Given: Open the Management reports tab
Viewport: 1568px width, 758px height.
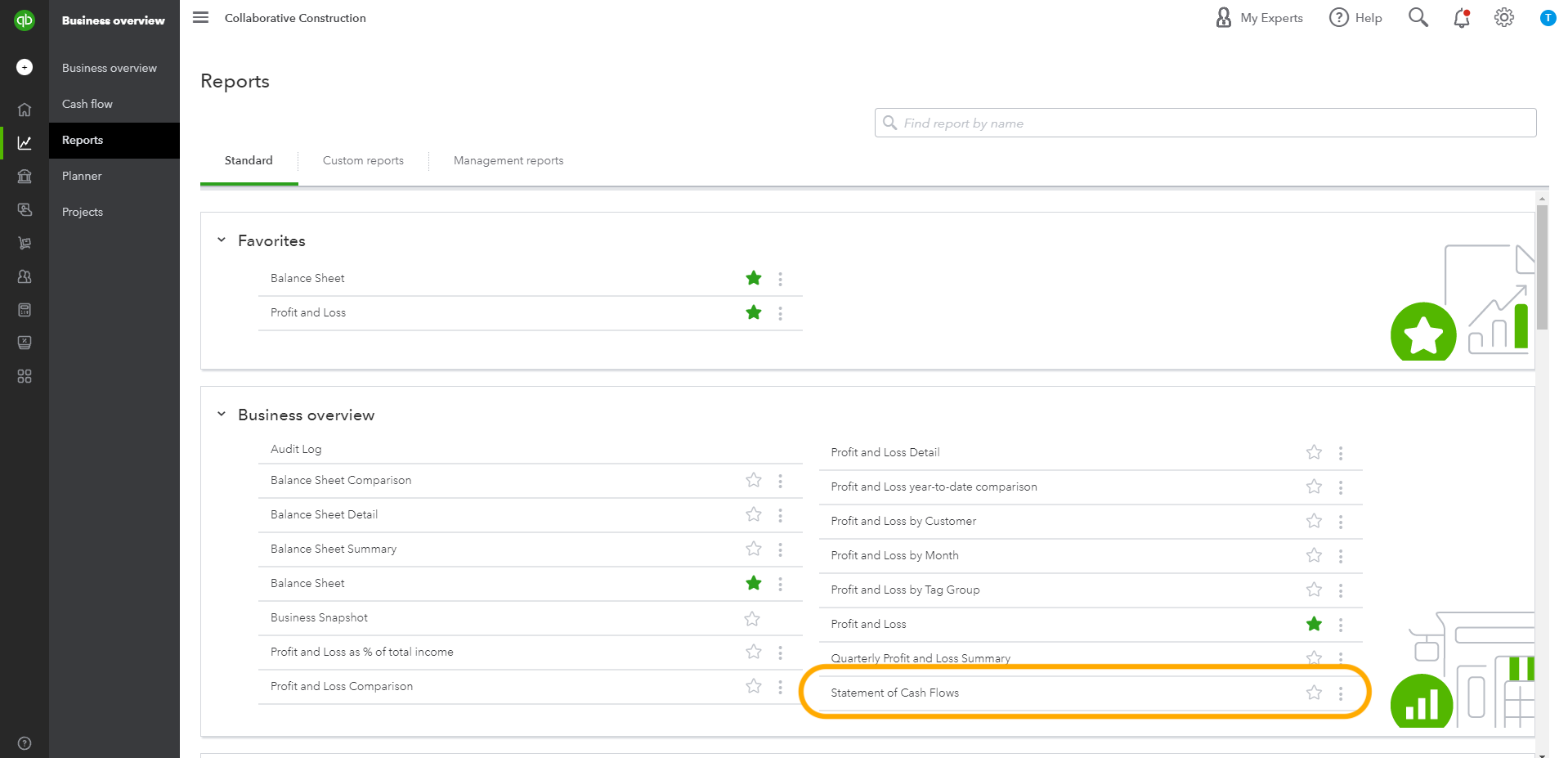Looking at the screenshot, I should [x=508, y=160].
